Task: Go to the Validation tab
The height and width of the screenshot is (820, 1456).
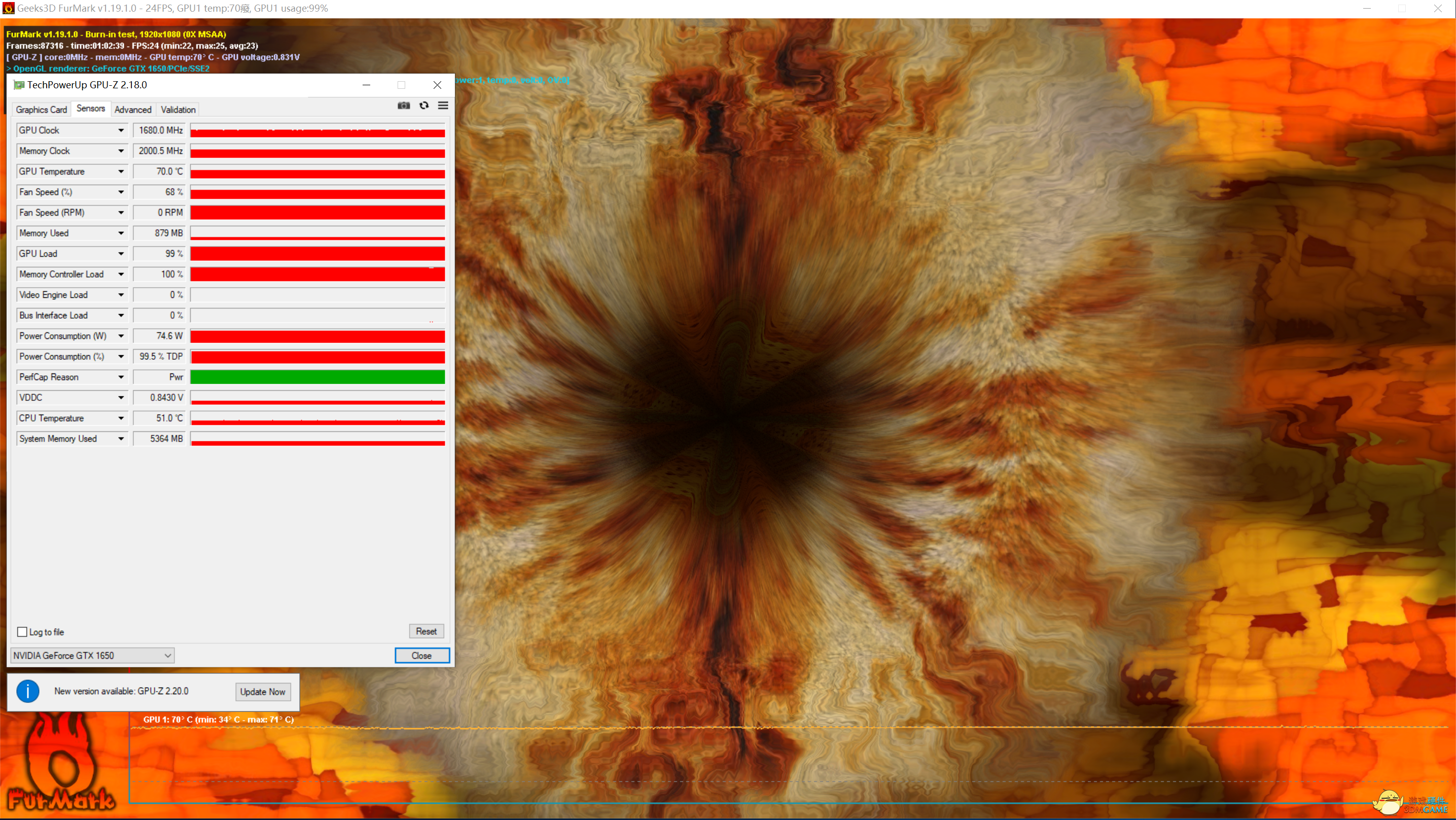Action: pos(178,110)
